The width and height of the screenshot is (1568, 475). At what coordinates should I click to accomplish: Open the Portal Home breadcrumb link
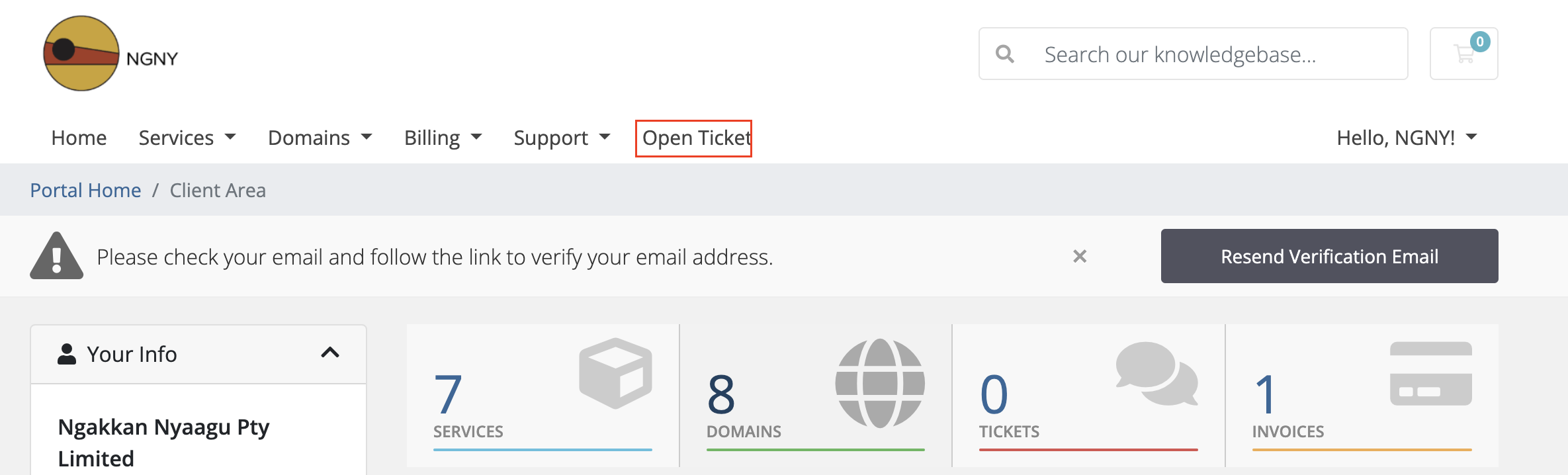[85, 191]
